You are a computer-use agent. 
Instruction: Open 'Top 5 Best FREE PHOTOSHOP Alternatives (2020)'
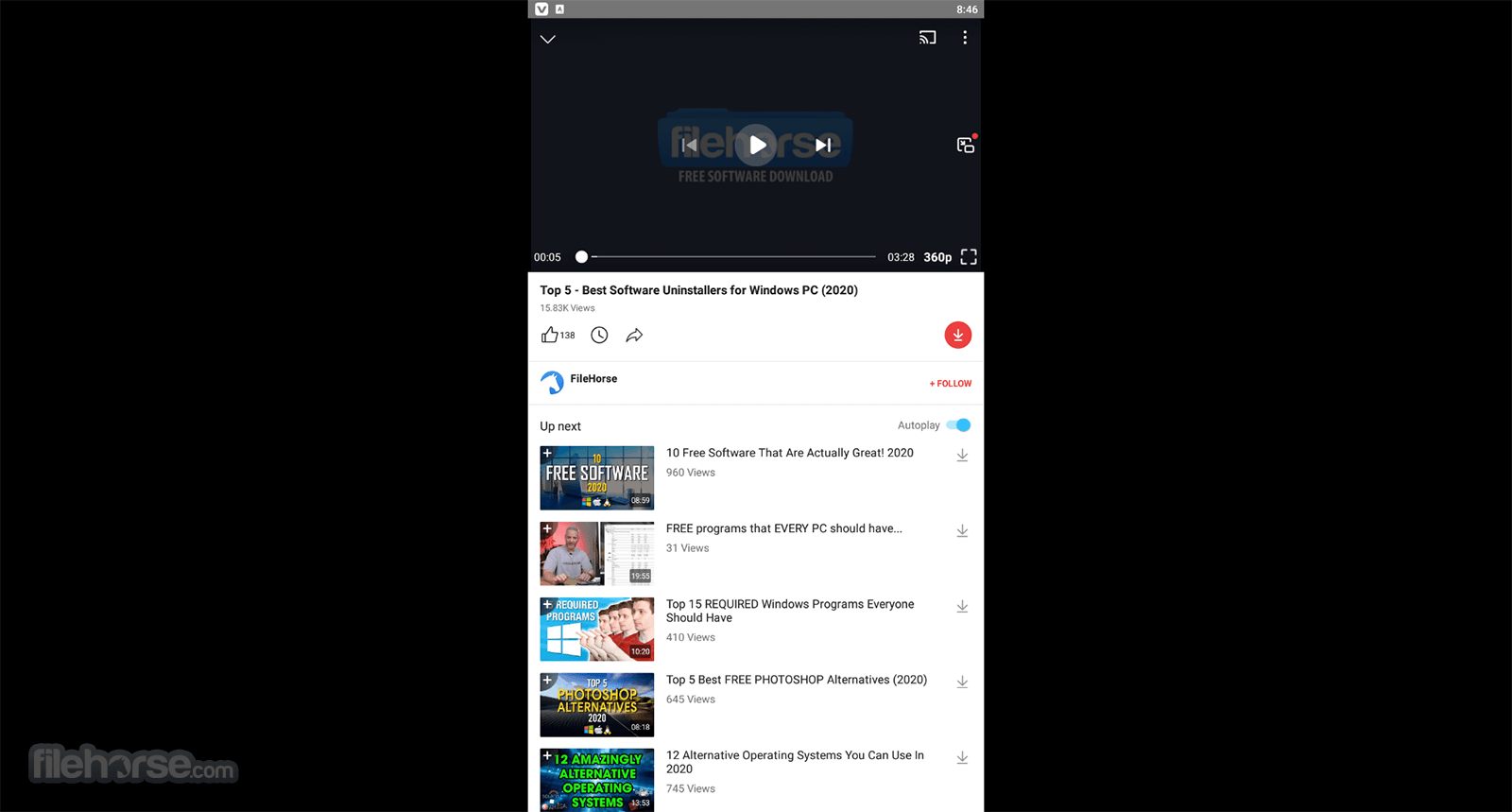pos(797,680)
